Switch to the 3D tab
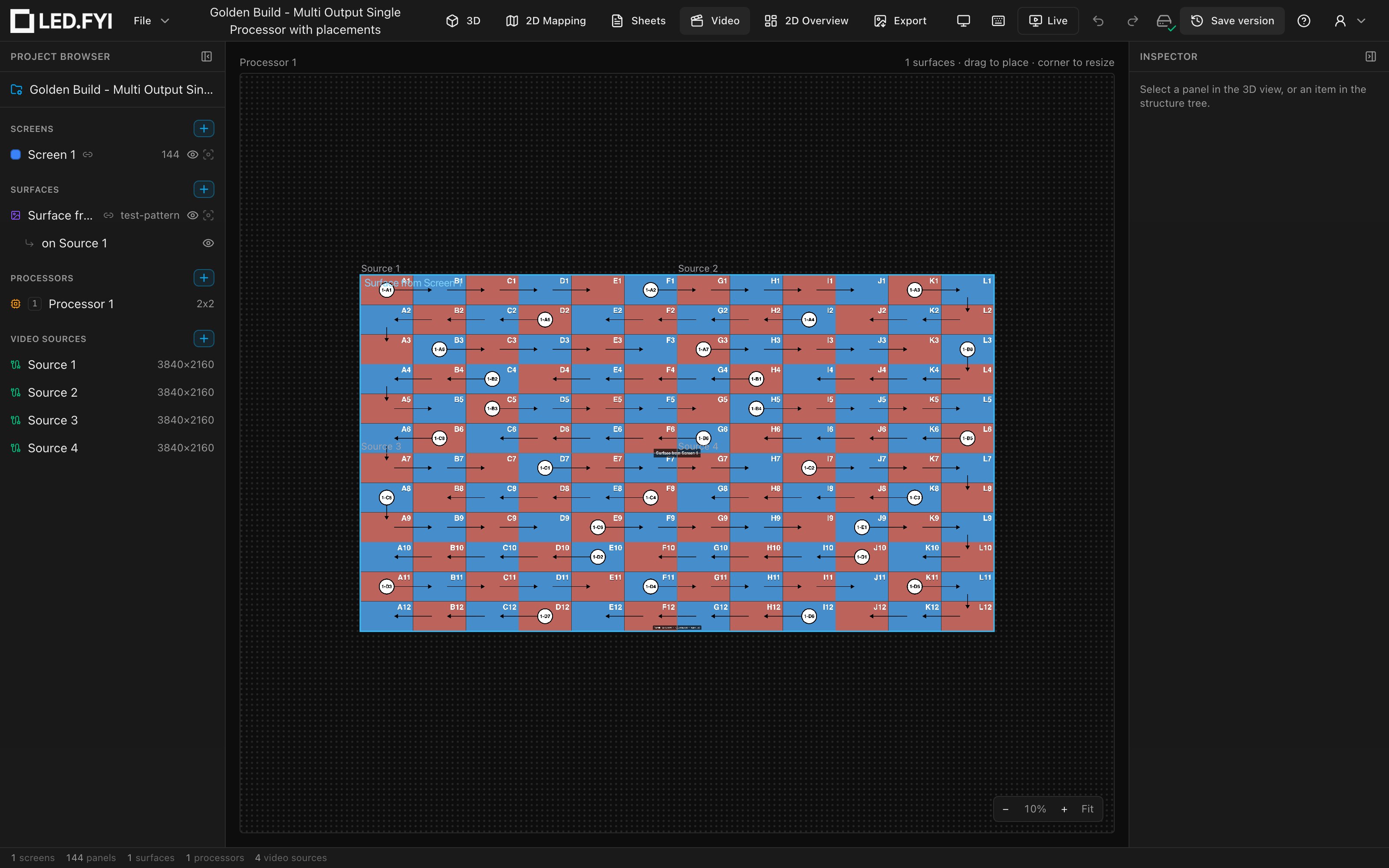 point(463,21)
